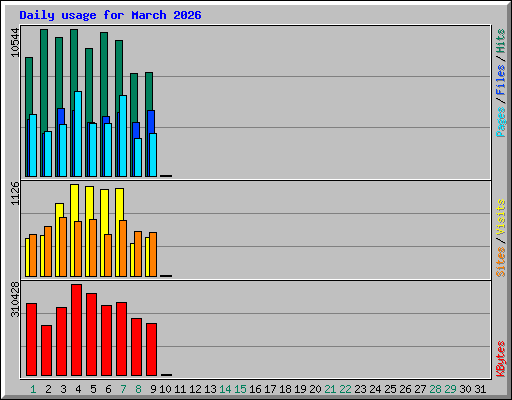Click the cyan pages bar for day 7
This screenshot has width=512, height=400.
(x=123, y=136)
